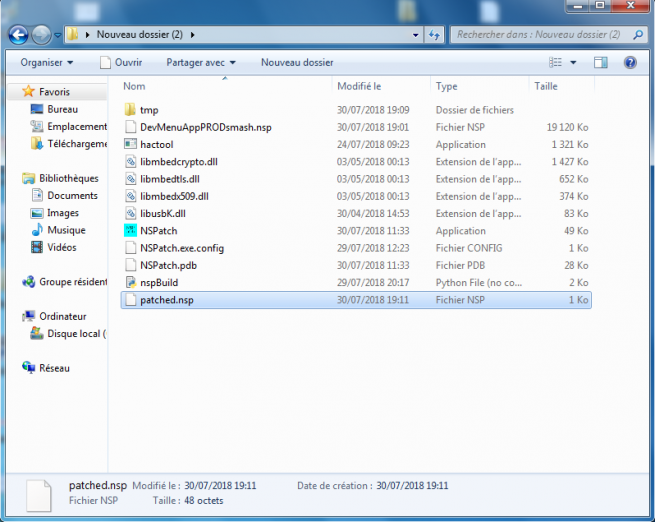This screenshot has height=522, width=655.
Task: Click the tmp folder name
Action: pos(149,110)
